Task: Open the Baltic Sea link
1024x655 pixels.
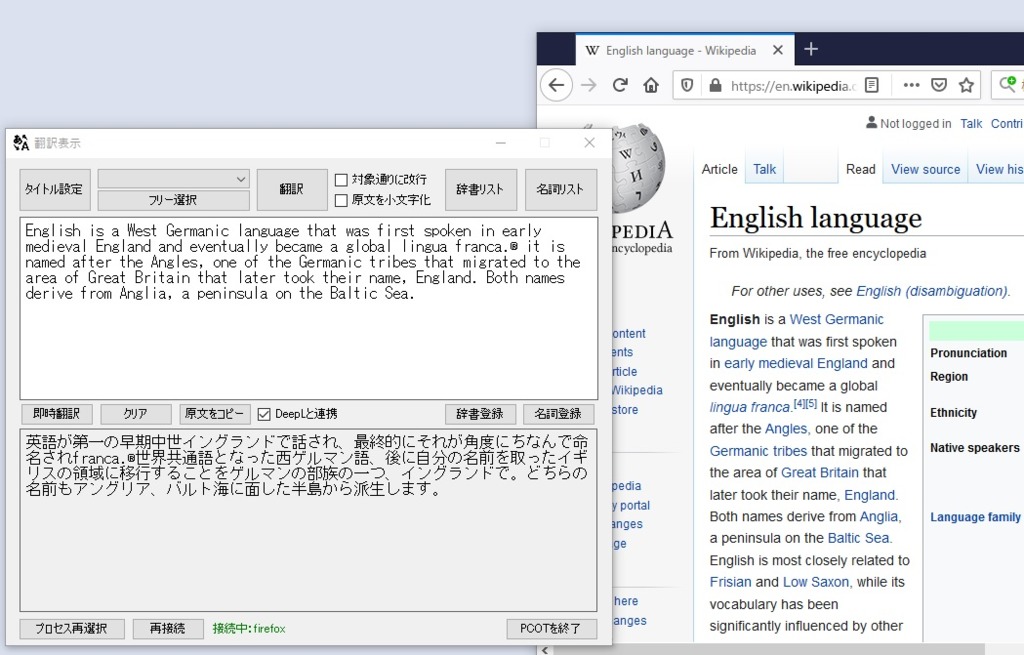Action: click(859, 538)
